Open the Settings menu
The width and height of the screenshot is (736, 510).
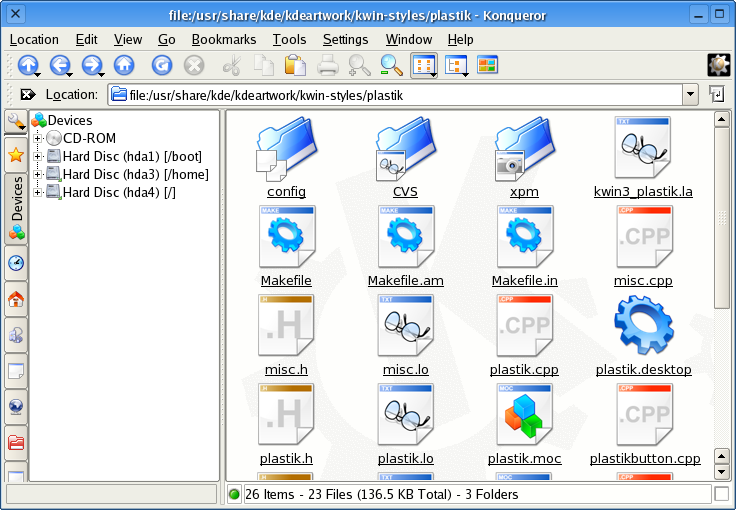pos(345,39)
